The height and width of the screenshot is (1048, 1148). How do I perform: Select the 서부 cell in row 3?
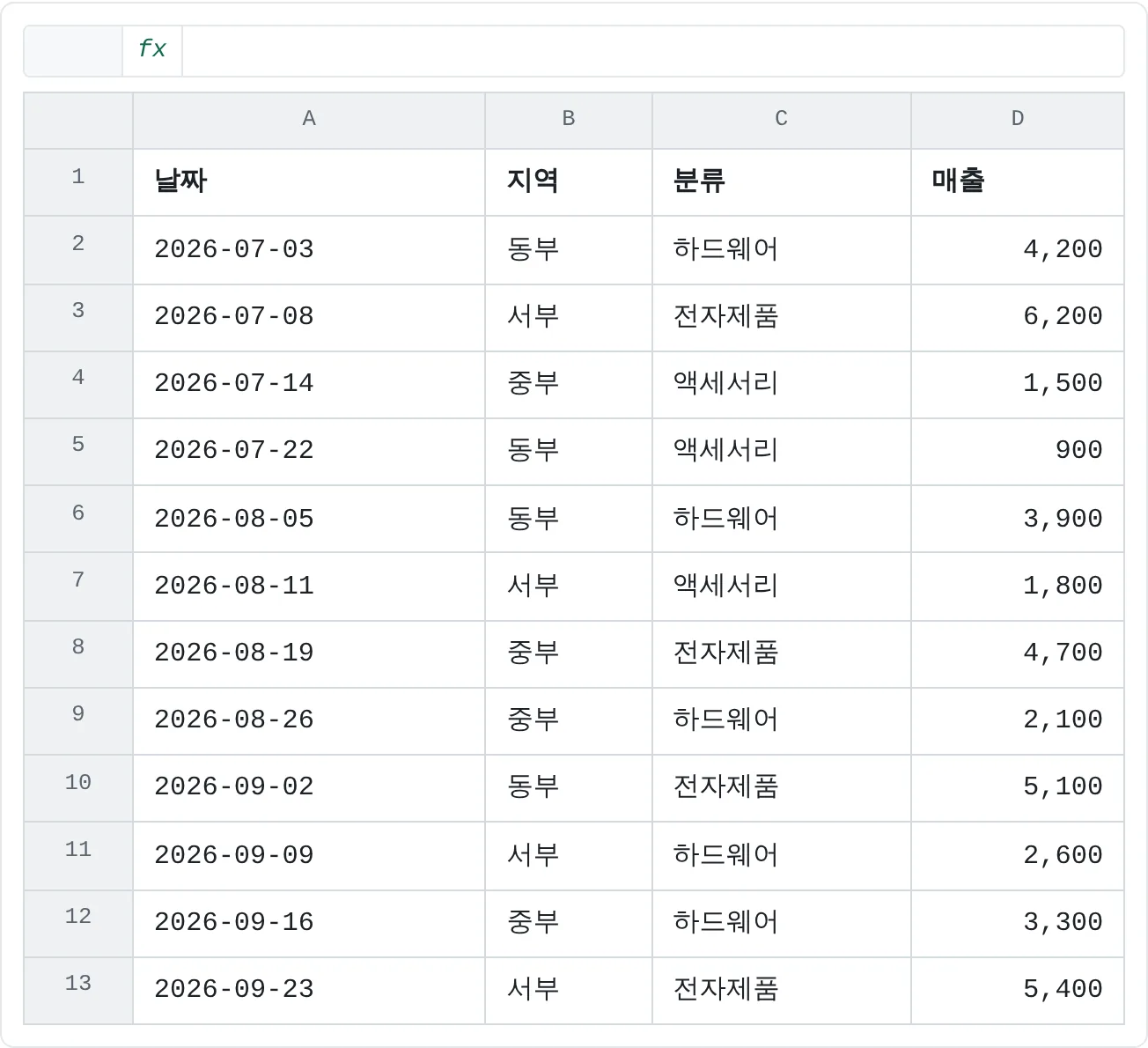[x=569, y=318]
